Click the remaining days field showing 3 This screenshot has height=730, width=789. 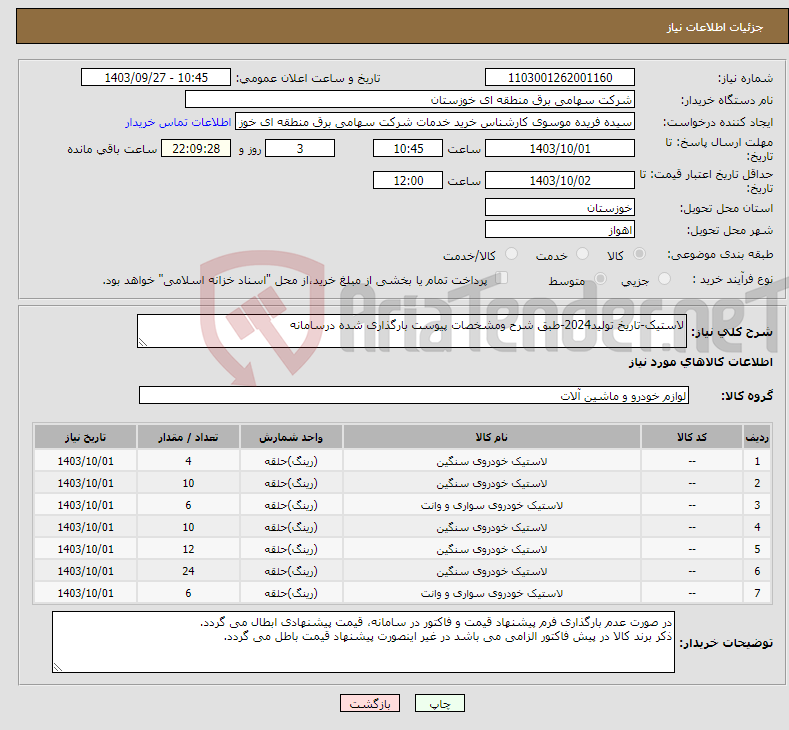tap(300, 148)
